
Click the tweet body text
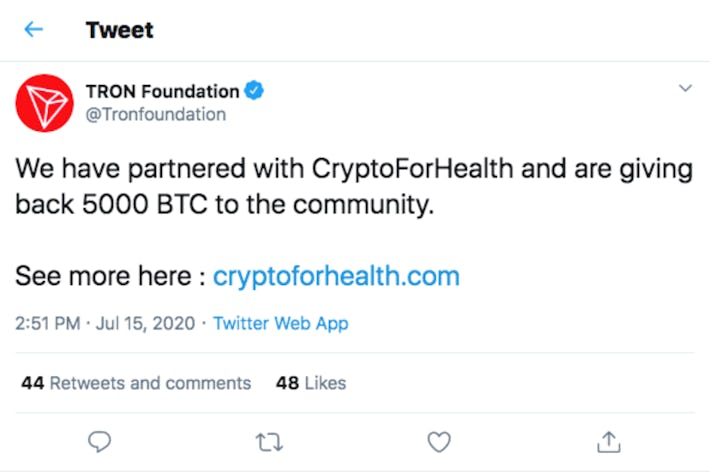(354, 186)
